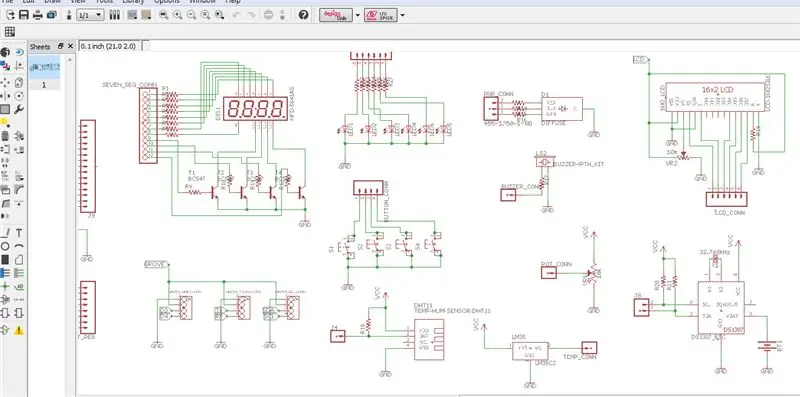Click the design link button
This screenshot has width=800, height=397.
(336, 15)
